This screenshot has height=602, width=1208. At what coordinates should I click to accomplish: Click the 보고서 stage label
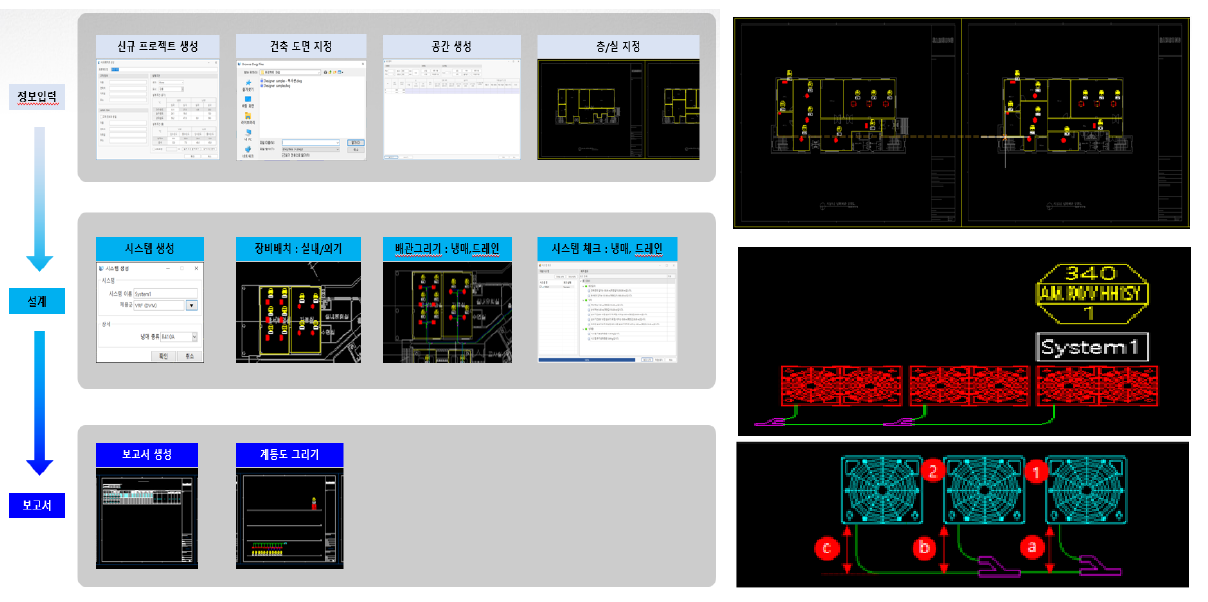(38, 505)
